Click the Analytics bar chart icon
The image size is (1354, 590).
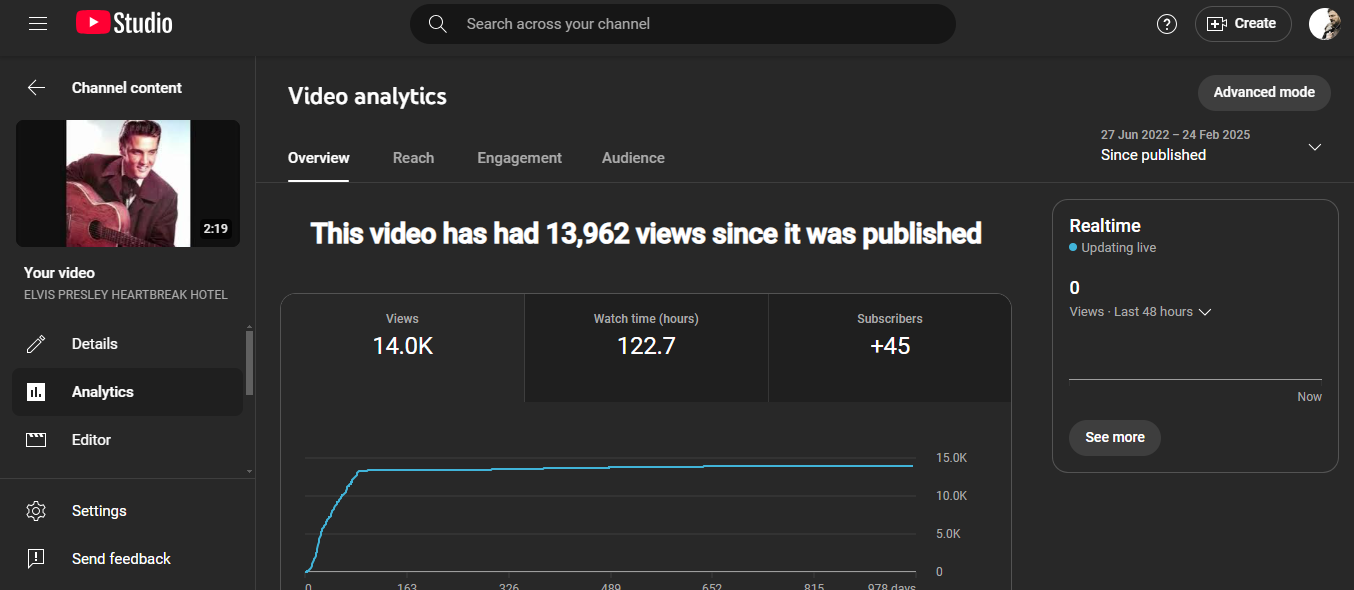36,392
